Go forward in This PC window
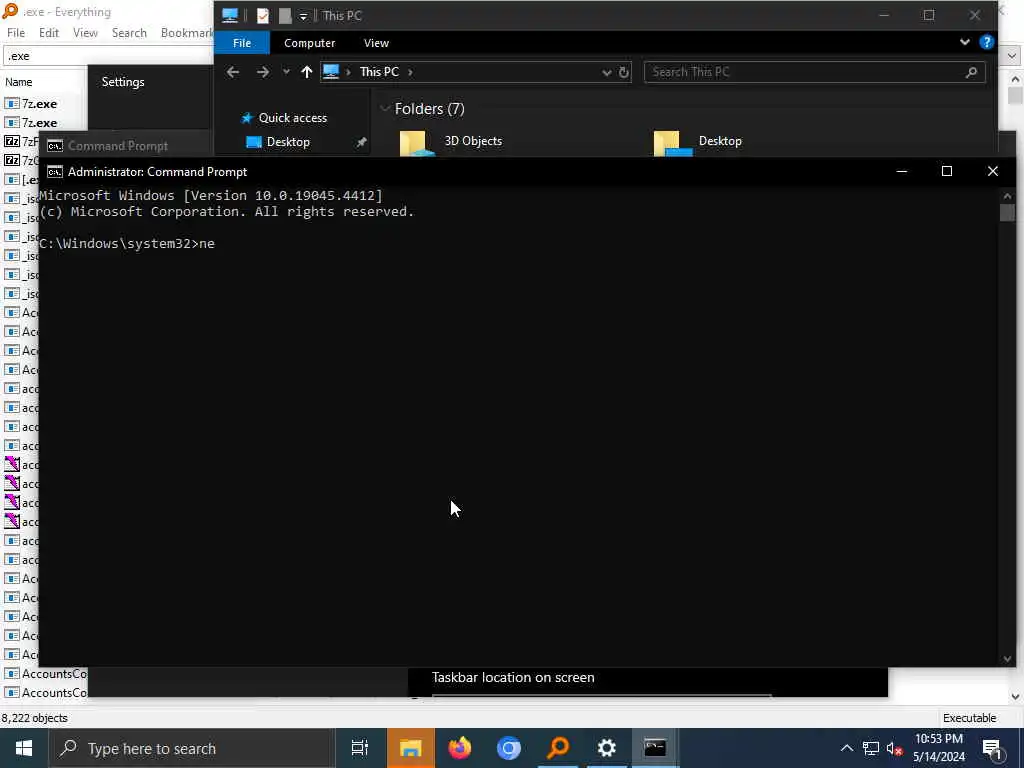Viewport: 1024px width, 768px height. click(263, 72)
